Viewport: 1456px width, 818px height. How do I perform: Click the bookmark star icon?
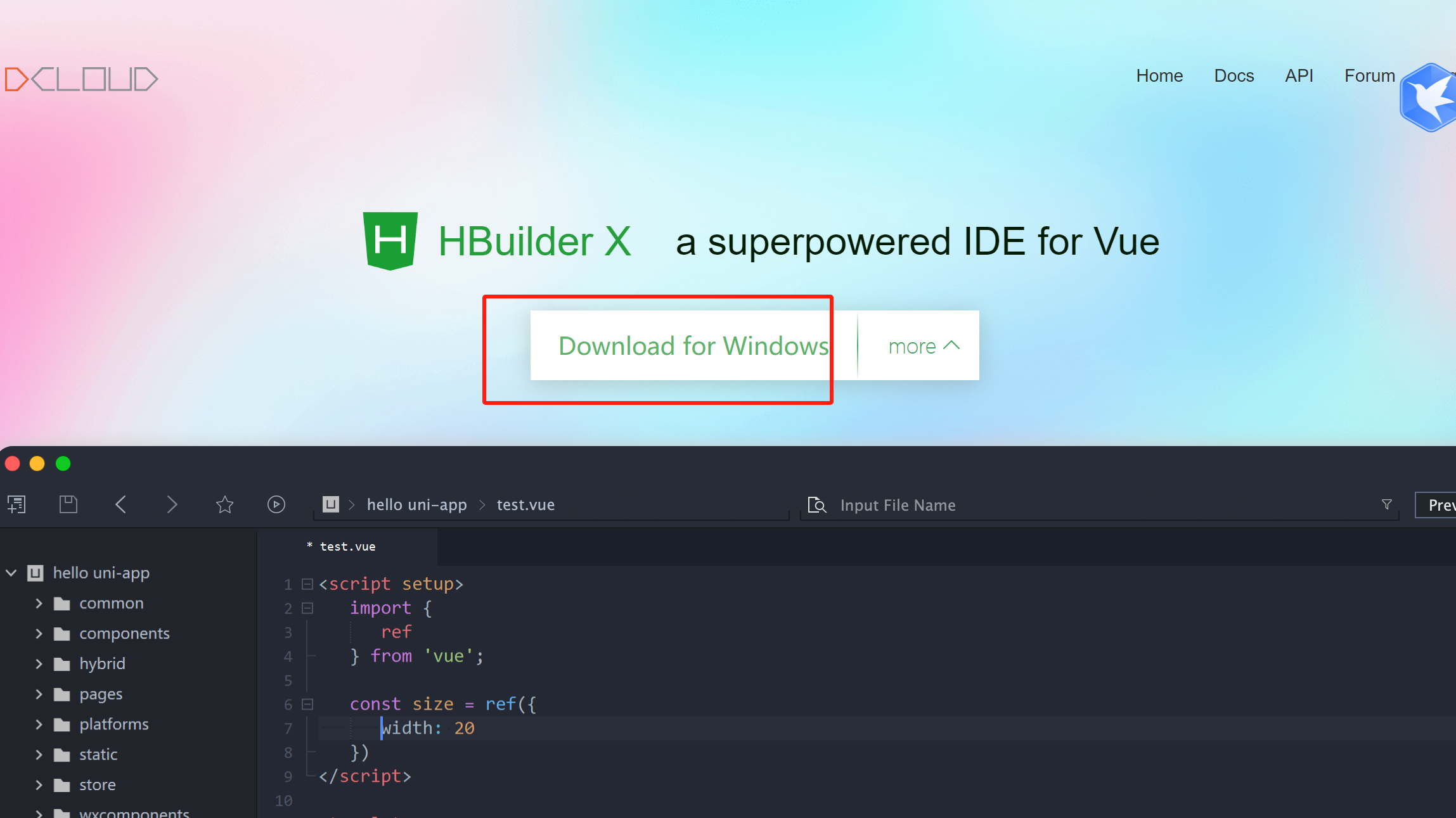coord(224,504)
